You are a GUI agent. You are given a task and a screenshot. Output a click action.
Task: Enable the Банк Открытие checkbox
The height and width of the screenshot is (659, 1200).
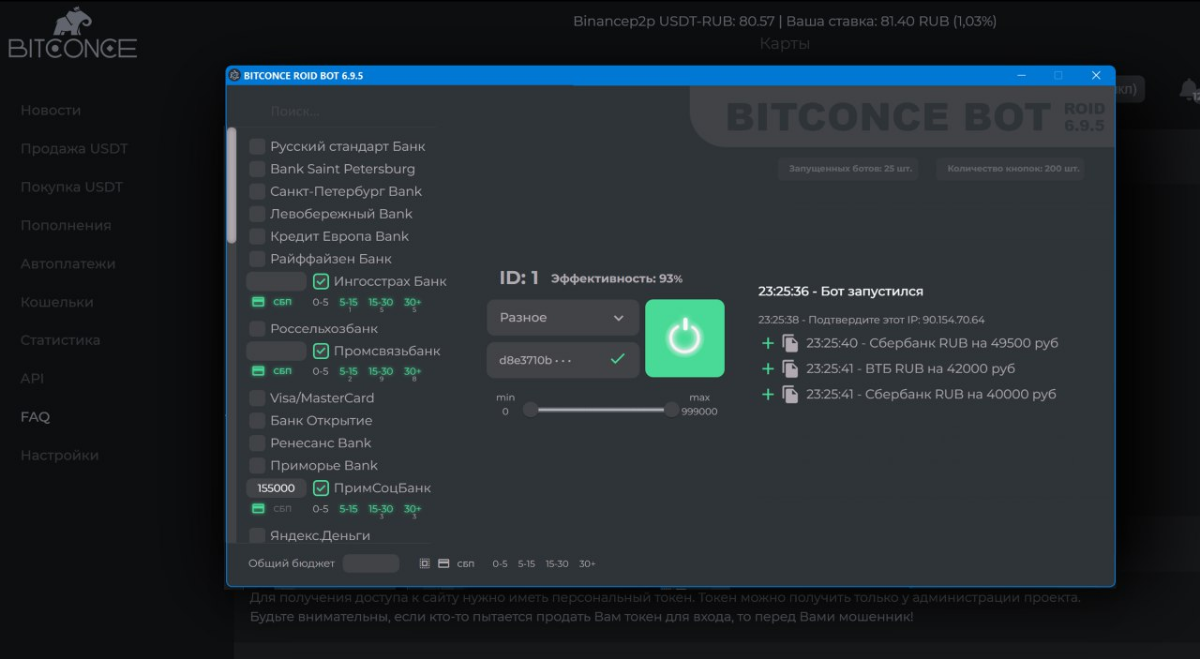click(x=257, y=421)
